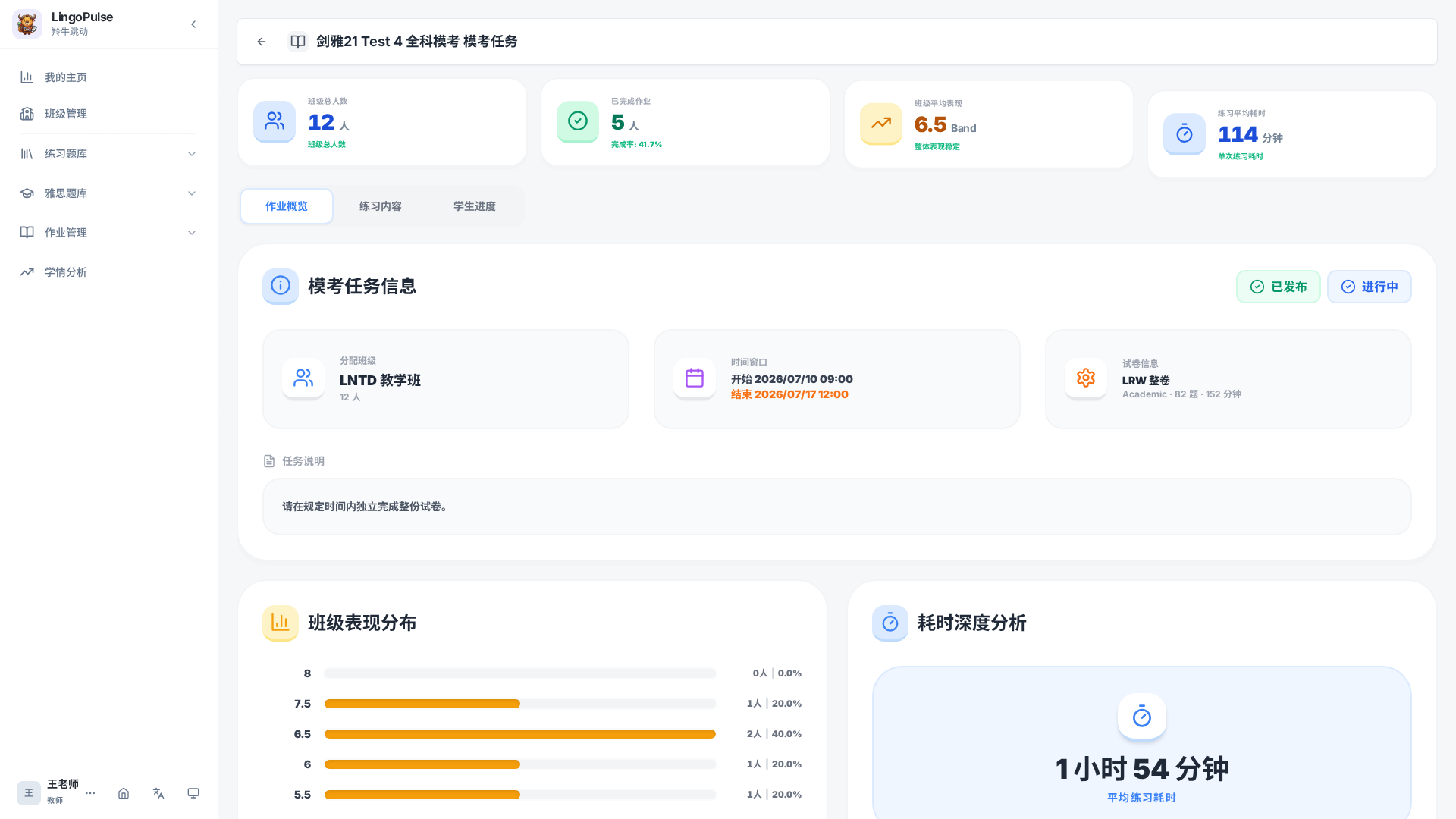The image size is (1456, 819).
Task: Open the user more-options ellipsis
Action: point(90,793)
